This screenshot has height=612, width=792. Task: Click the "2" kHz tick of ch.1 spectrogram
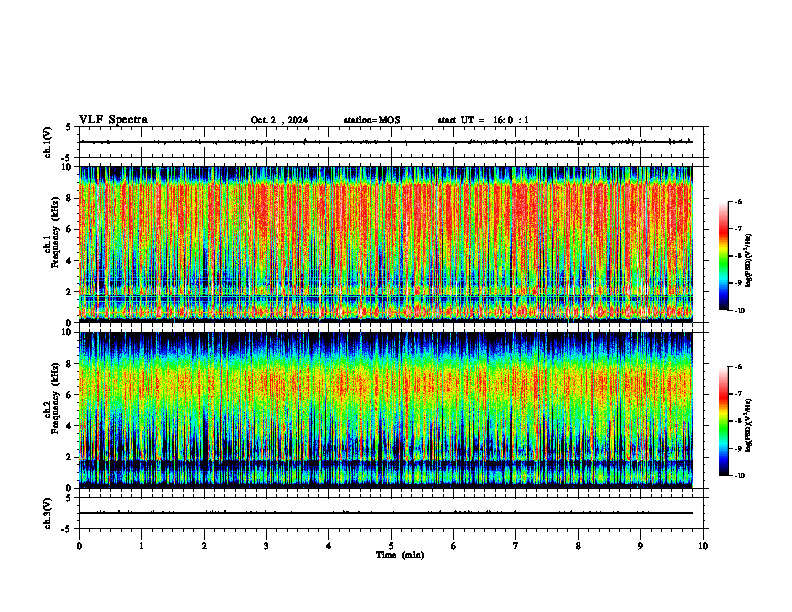click(x=70, y=292)
